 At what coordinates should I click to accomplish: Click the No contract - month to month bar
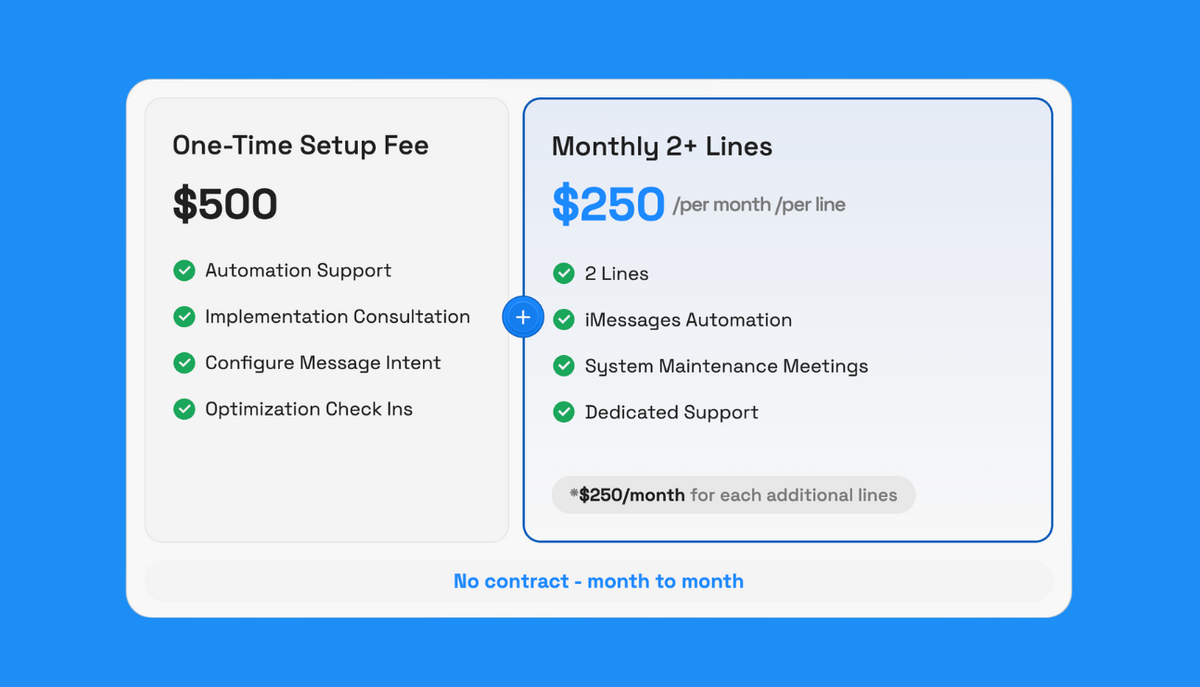click(x=598, y=581)
